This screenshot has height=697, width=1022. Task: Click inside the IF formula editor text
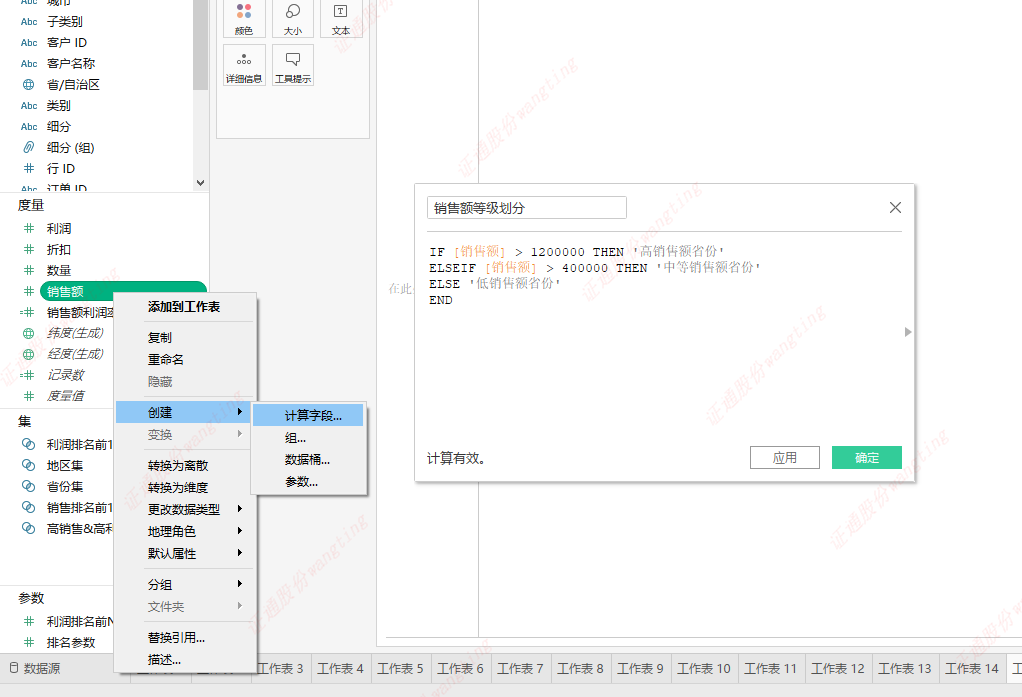click(x=594, y=275)
